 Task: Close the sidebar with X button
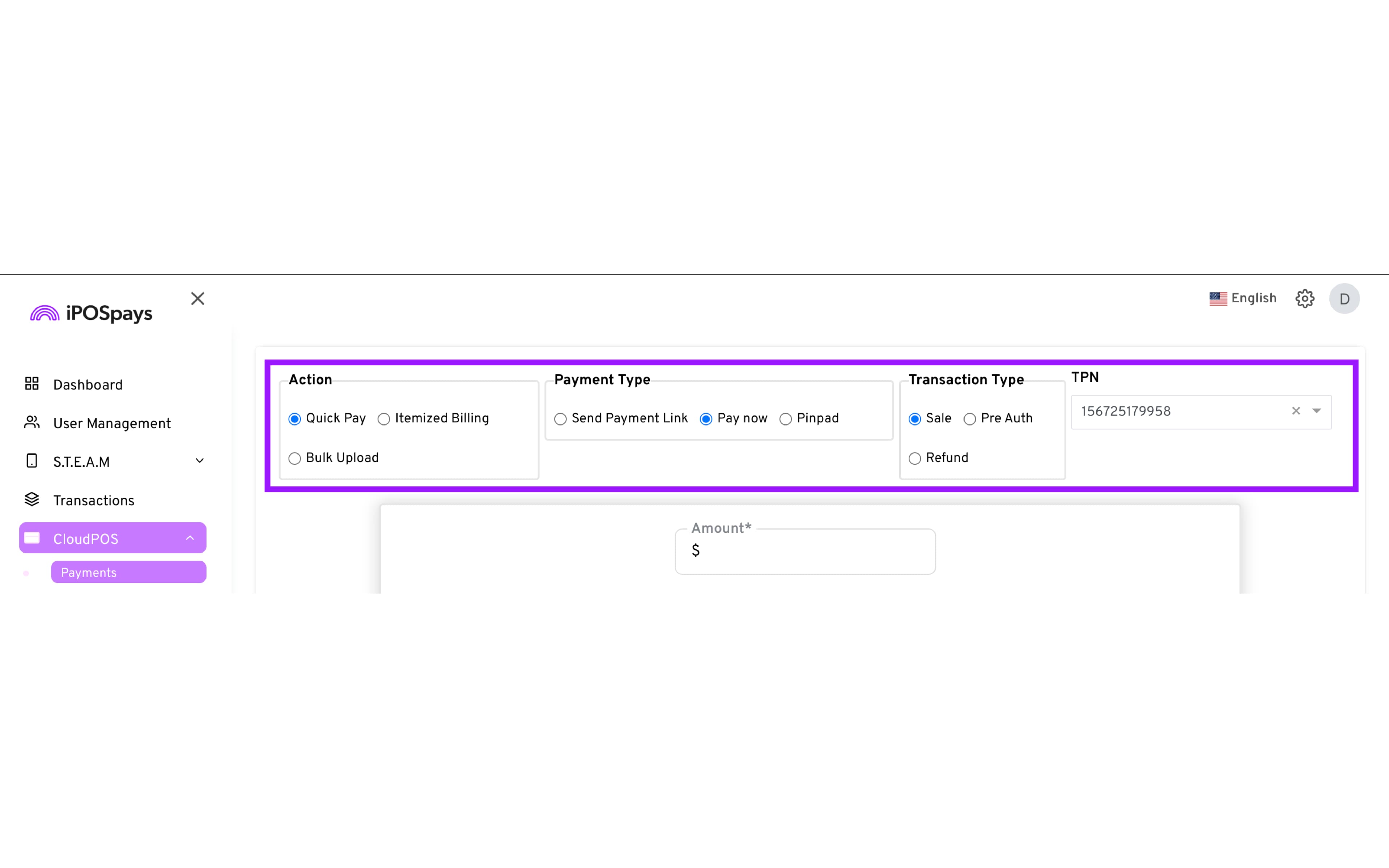tap(197, 298)
